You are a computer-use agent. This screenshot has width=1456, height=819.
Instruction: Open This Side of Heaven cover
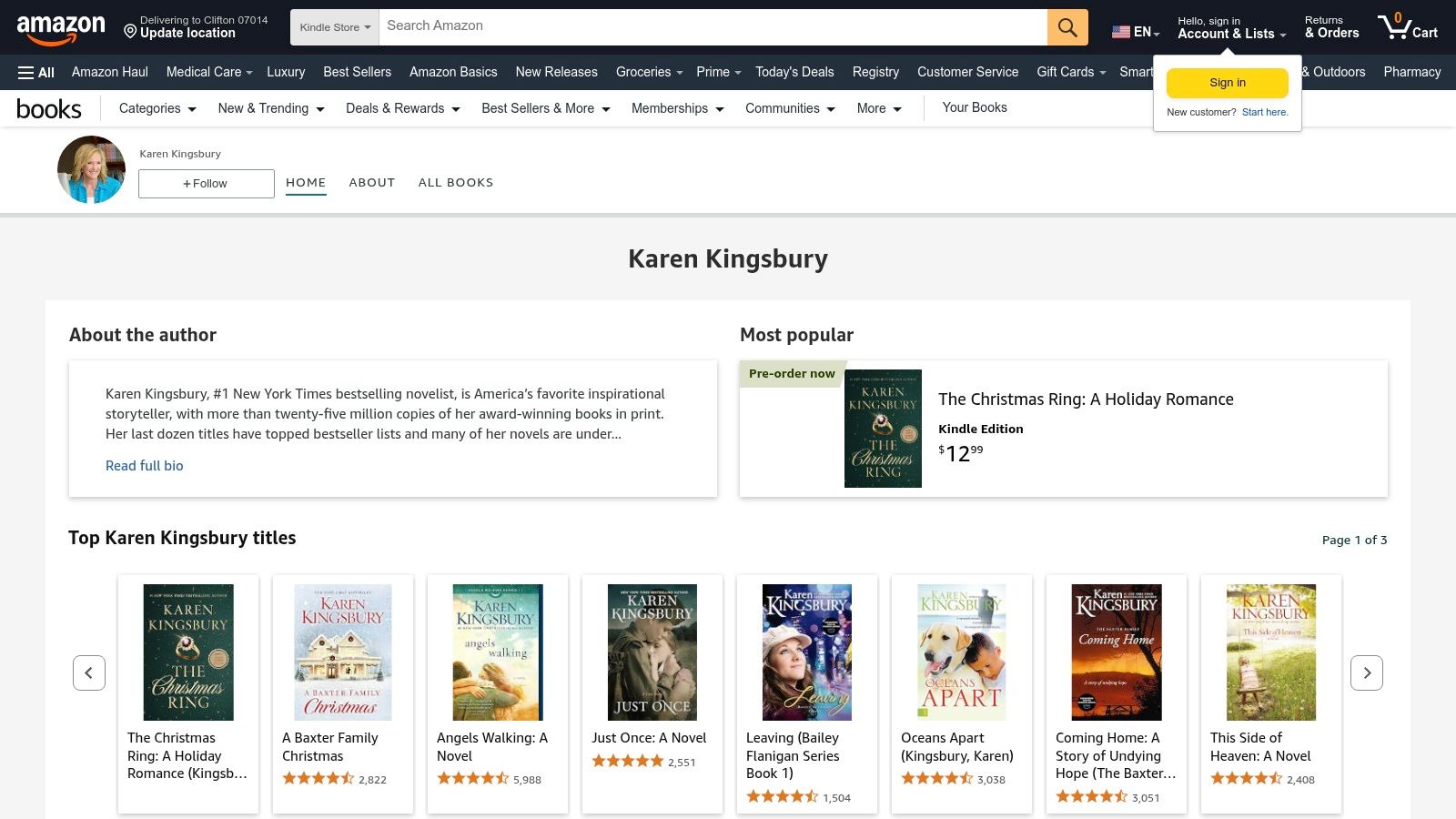[1271, 652]
